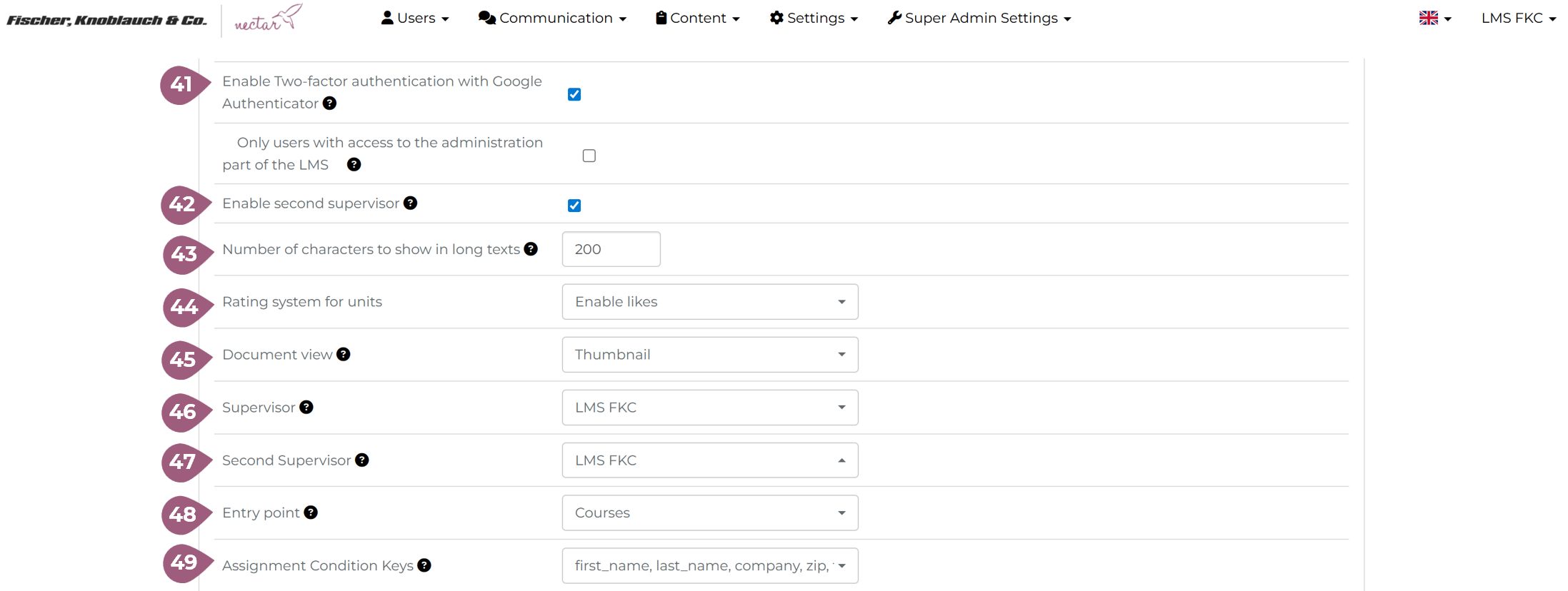Open the Users menu

[x=415, y=19]
